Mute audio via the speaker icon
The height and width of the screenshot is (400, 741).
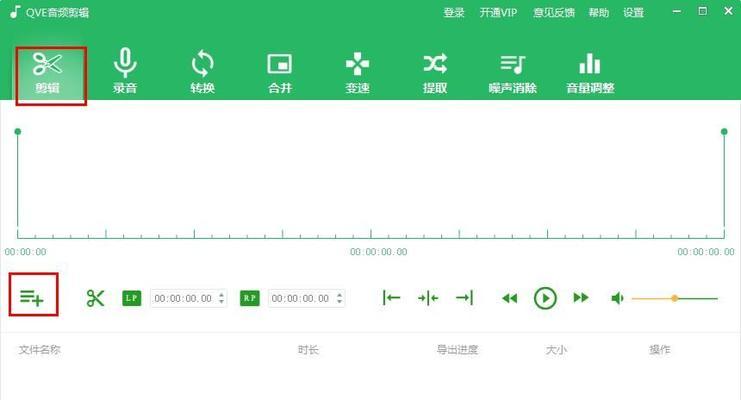tap(617, 298)
